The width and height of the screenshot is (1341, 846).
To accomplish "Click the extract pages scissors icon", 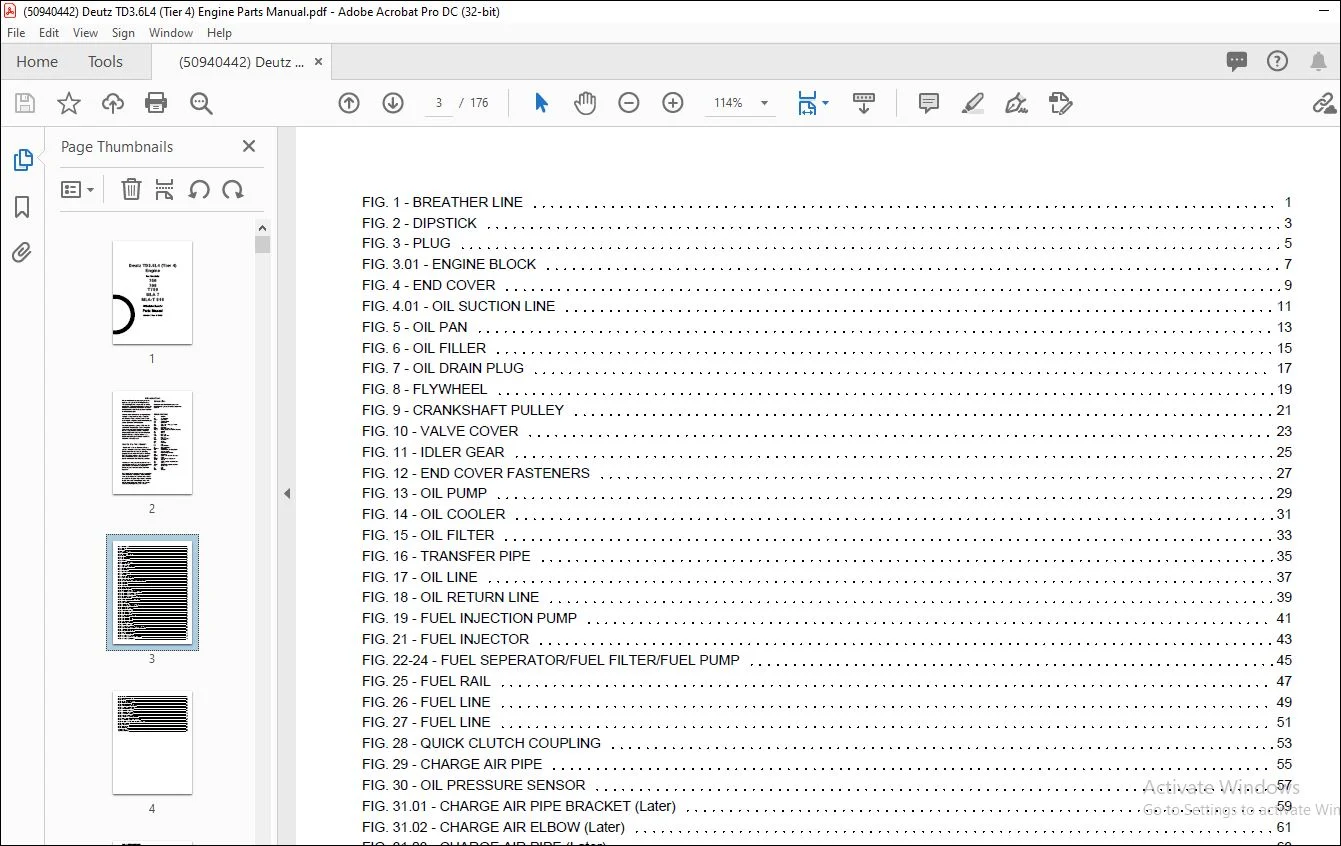I will tap(165, 189).
